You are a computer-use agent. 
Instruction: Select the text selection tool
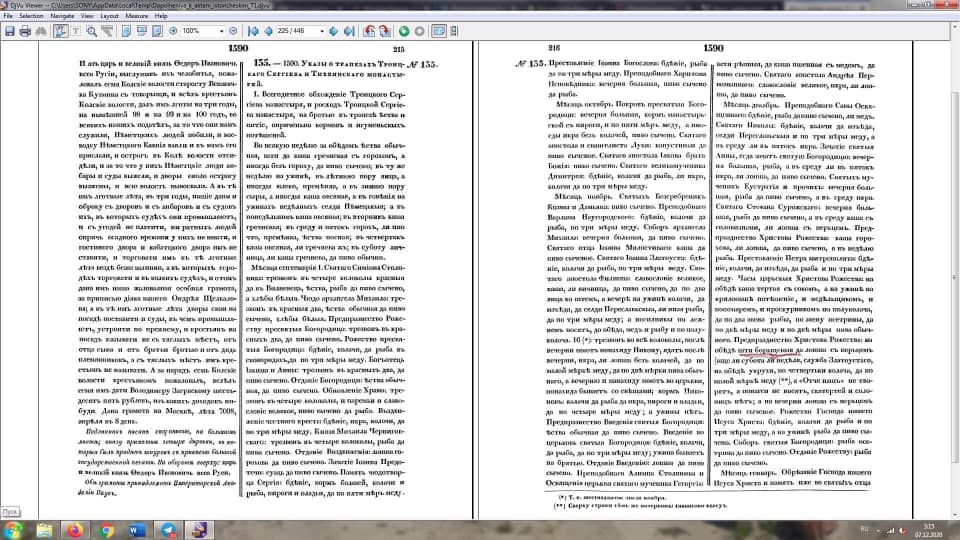(x=76, y=31)
